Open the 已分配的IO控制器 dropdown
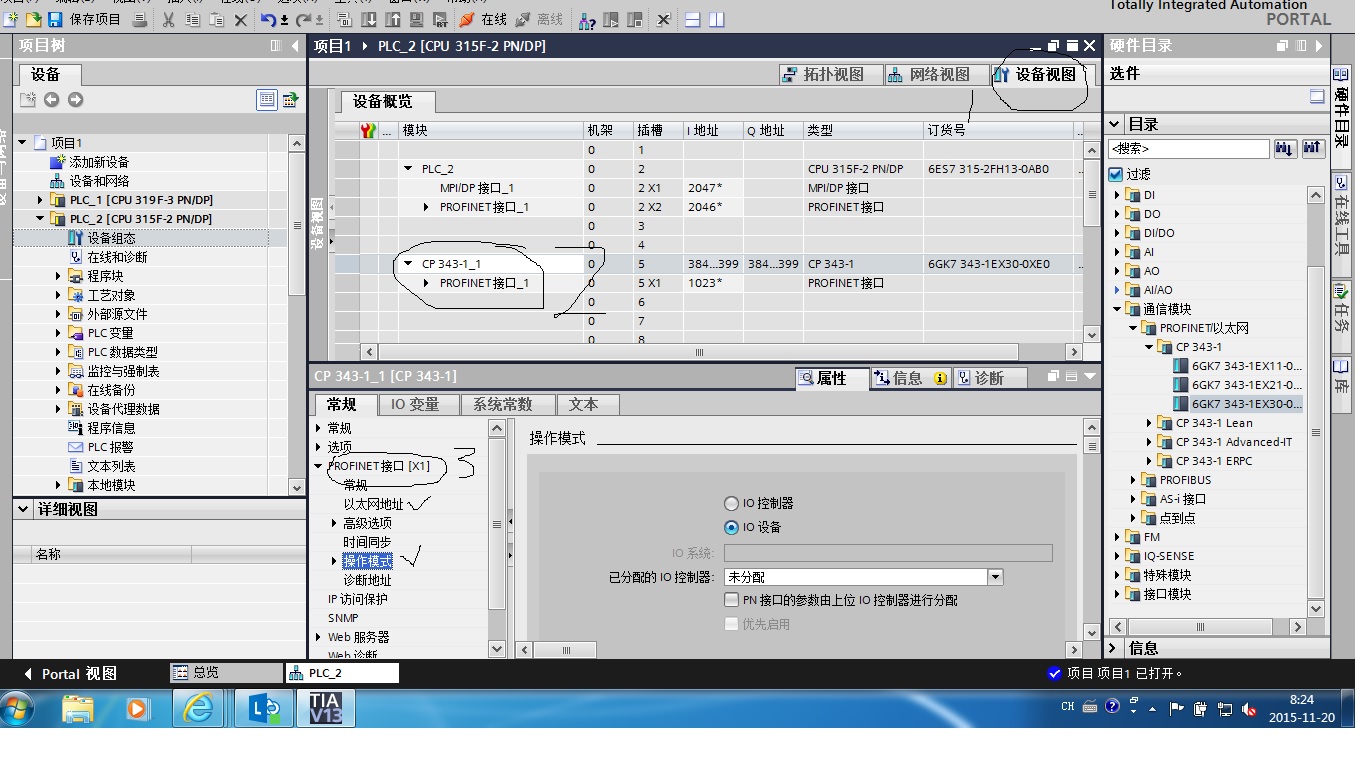This screenshot has width=1366, height=768. (995, 577)
